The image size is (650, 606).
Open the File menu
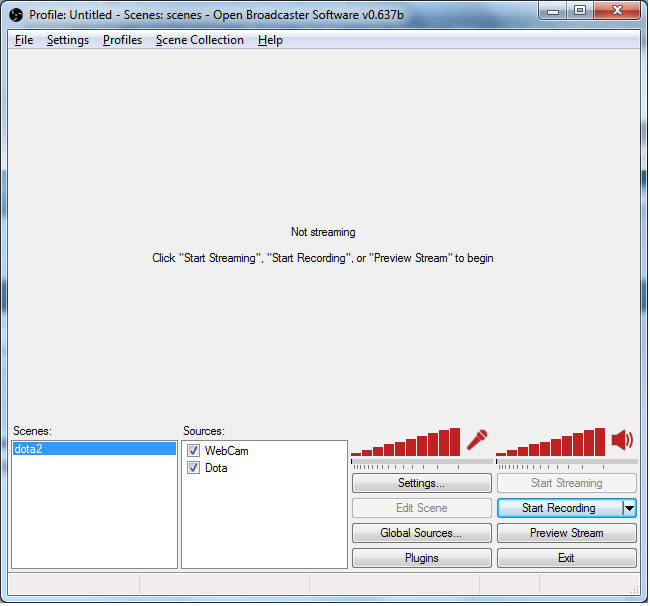pos(24,40)
